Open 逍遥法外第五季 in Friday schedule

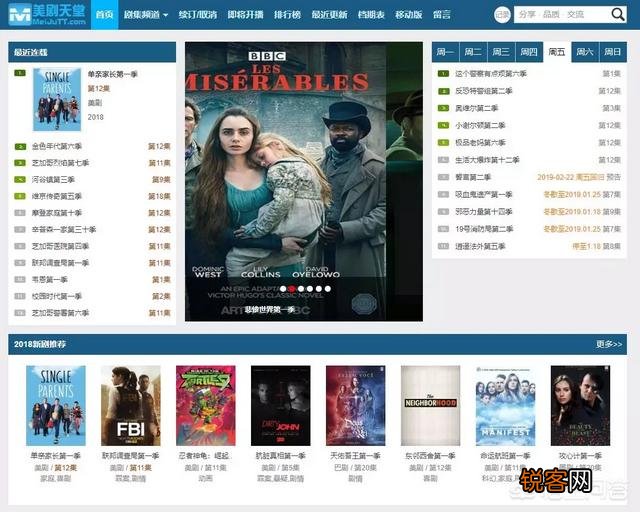(480, 246)
